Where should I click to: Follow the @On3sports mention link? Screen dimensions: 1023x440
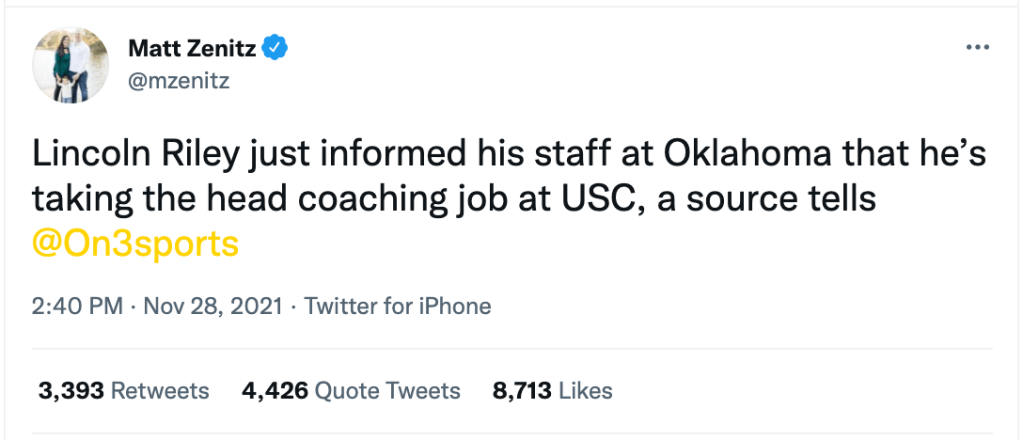(135, 245)
